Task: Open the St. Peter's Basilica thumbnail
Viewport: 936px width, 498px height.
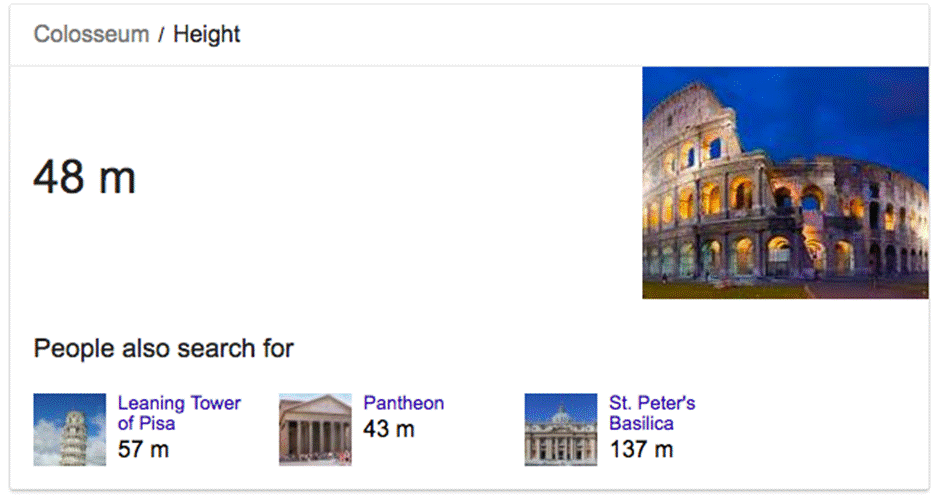Action: click(x=560, y=429)
